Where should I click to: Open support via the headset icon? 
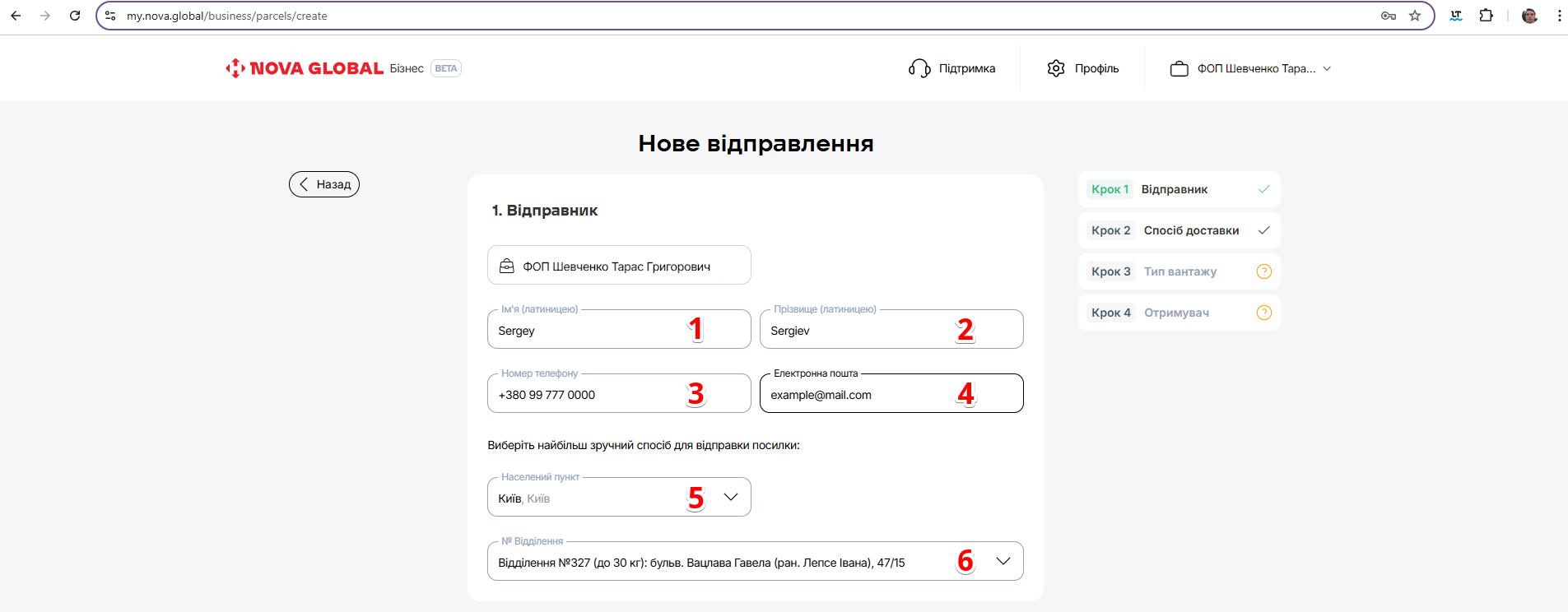click(919, 68)
